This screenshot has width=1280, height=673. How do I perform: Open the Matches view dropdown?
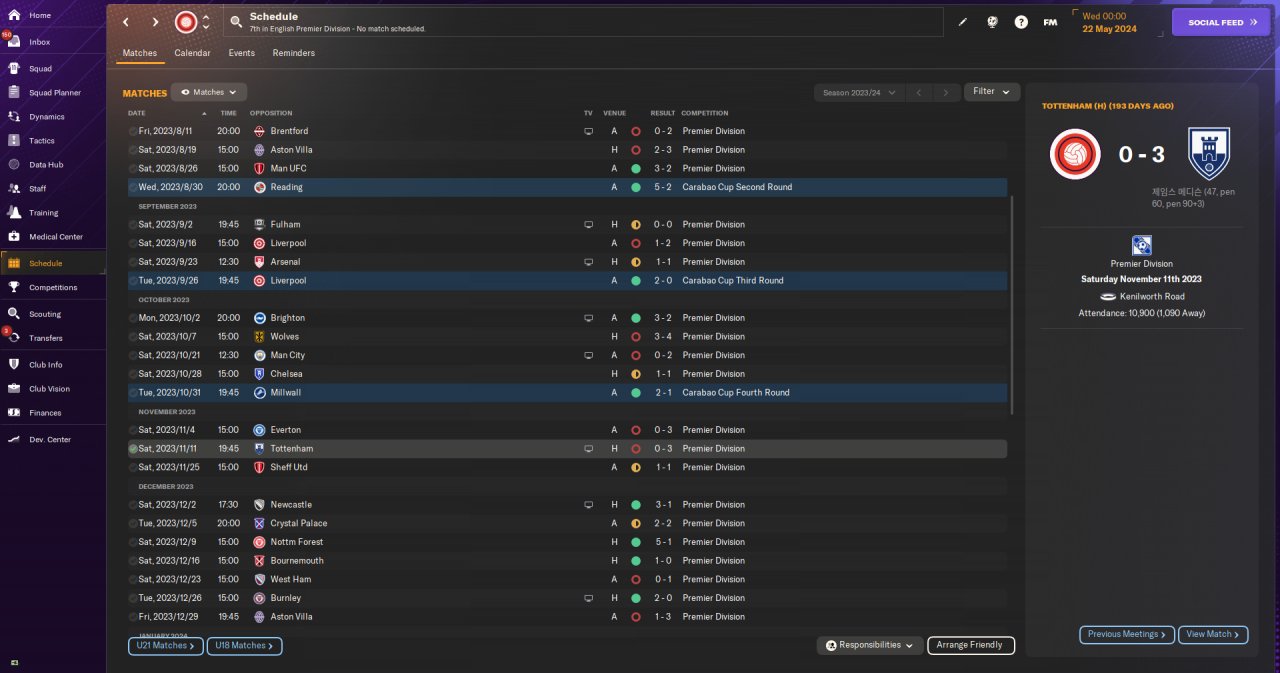[x=209, y=92]
